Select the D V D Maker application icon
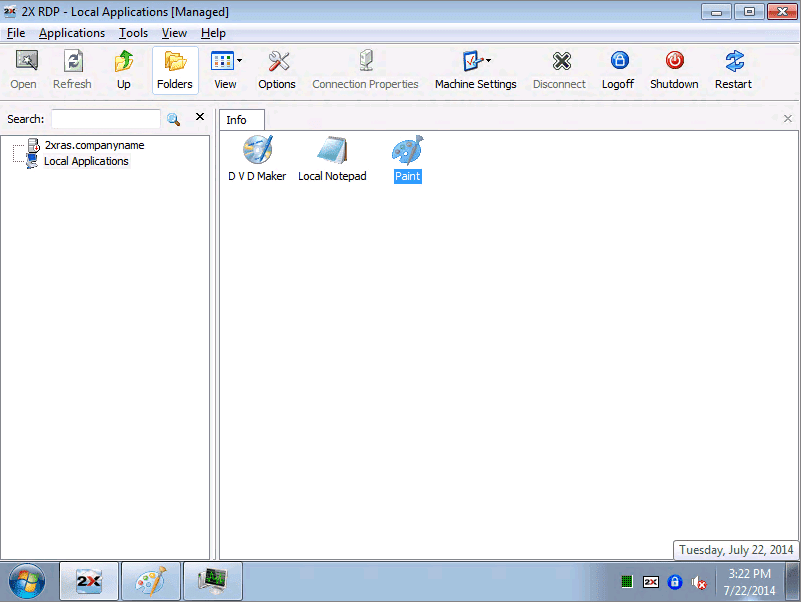Viewport: 801px width, 602px height. point(257,159)
